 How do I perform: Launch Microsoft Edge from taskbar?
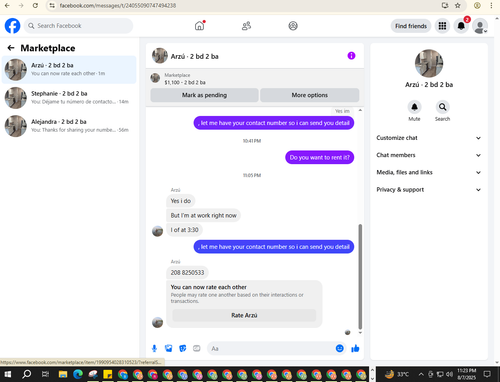pyautogui.click(x=78, y=374)
